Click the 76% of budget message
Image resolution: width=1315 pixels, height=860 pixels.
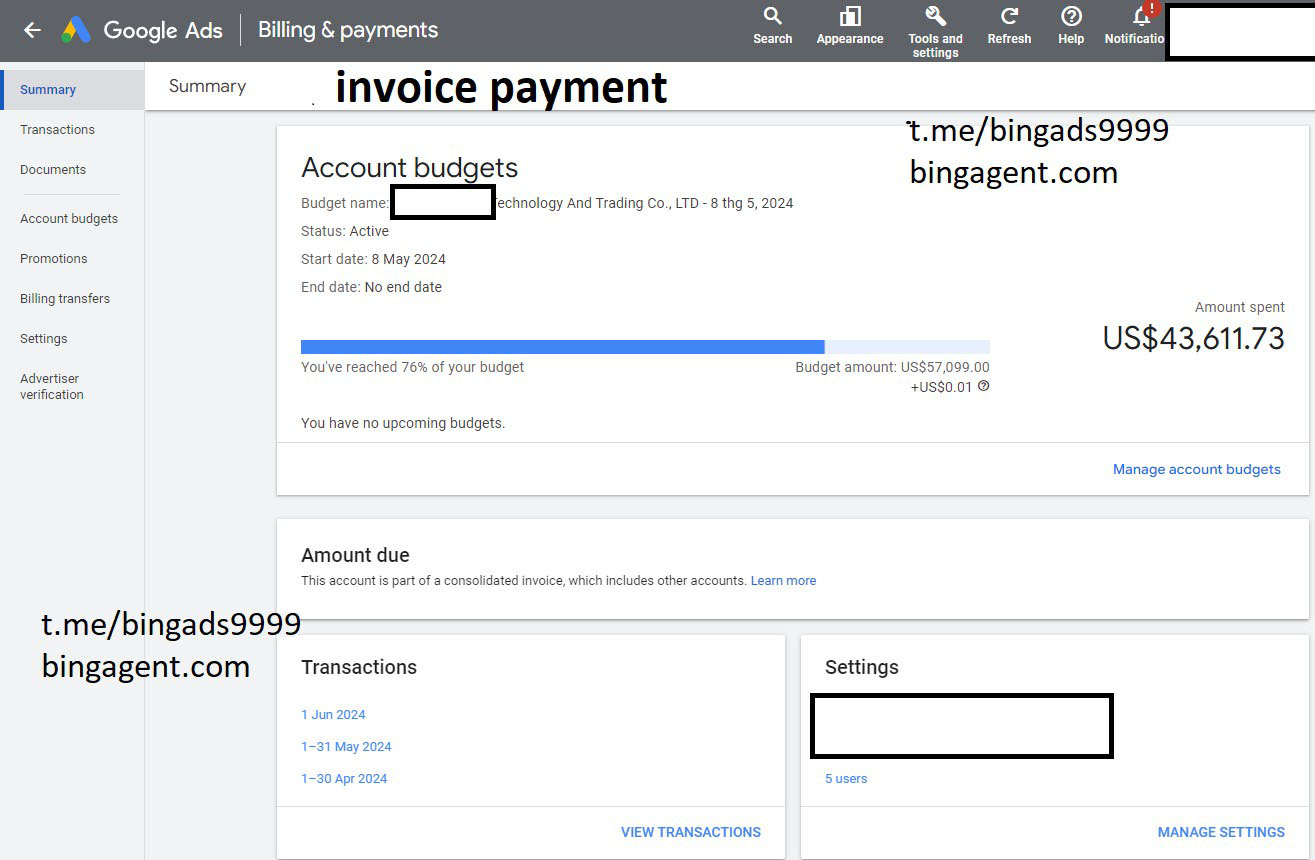[x=412, y=367]
